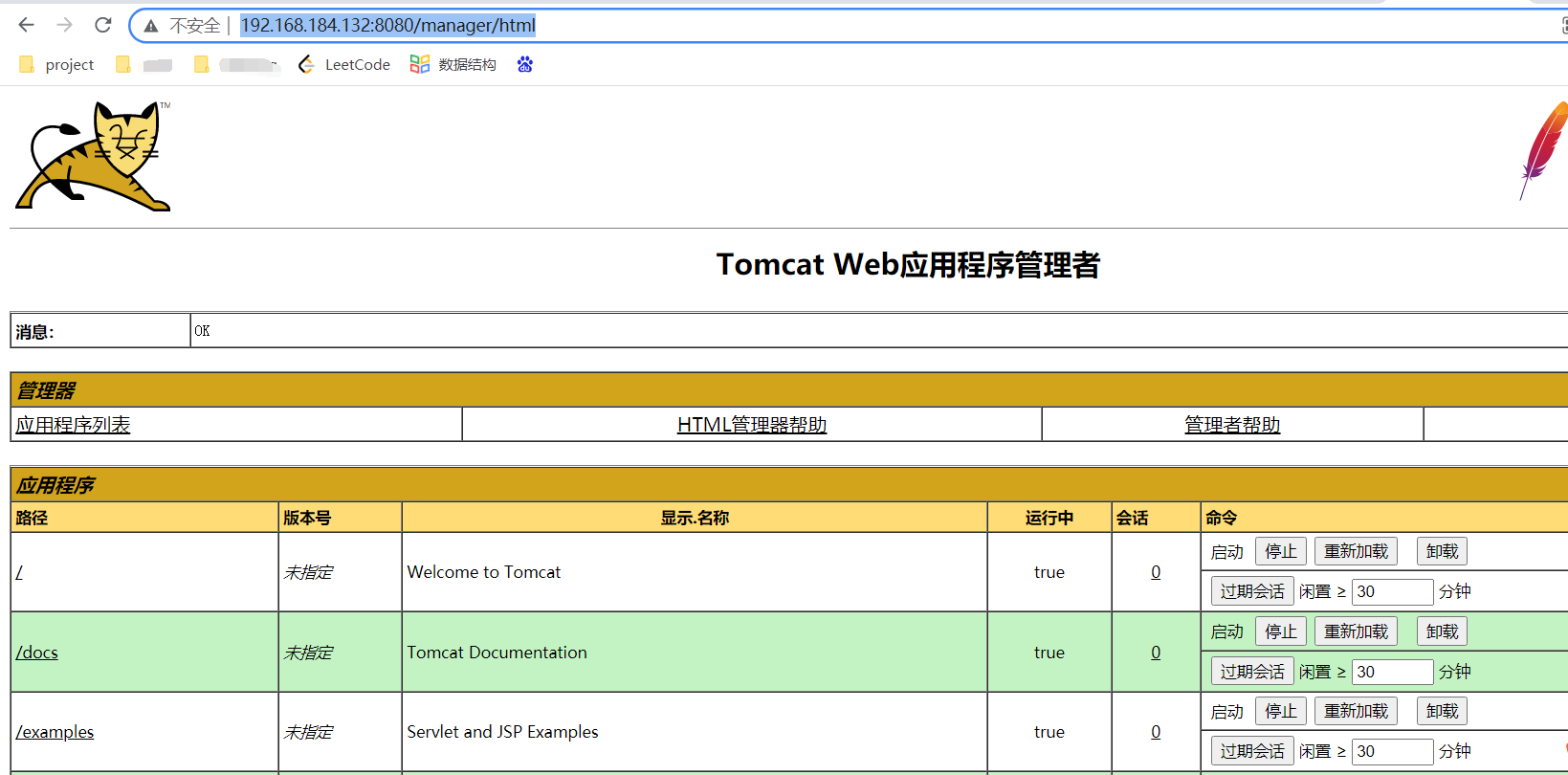Click the 启动 text in the /docs row

click(1227, 632)
